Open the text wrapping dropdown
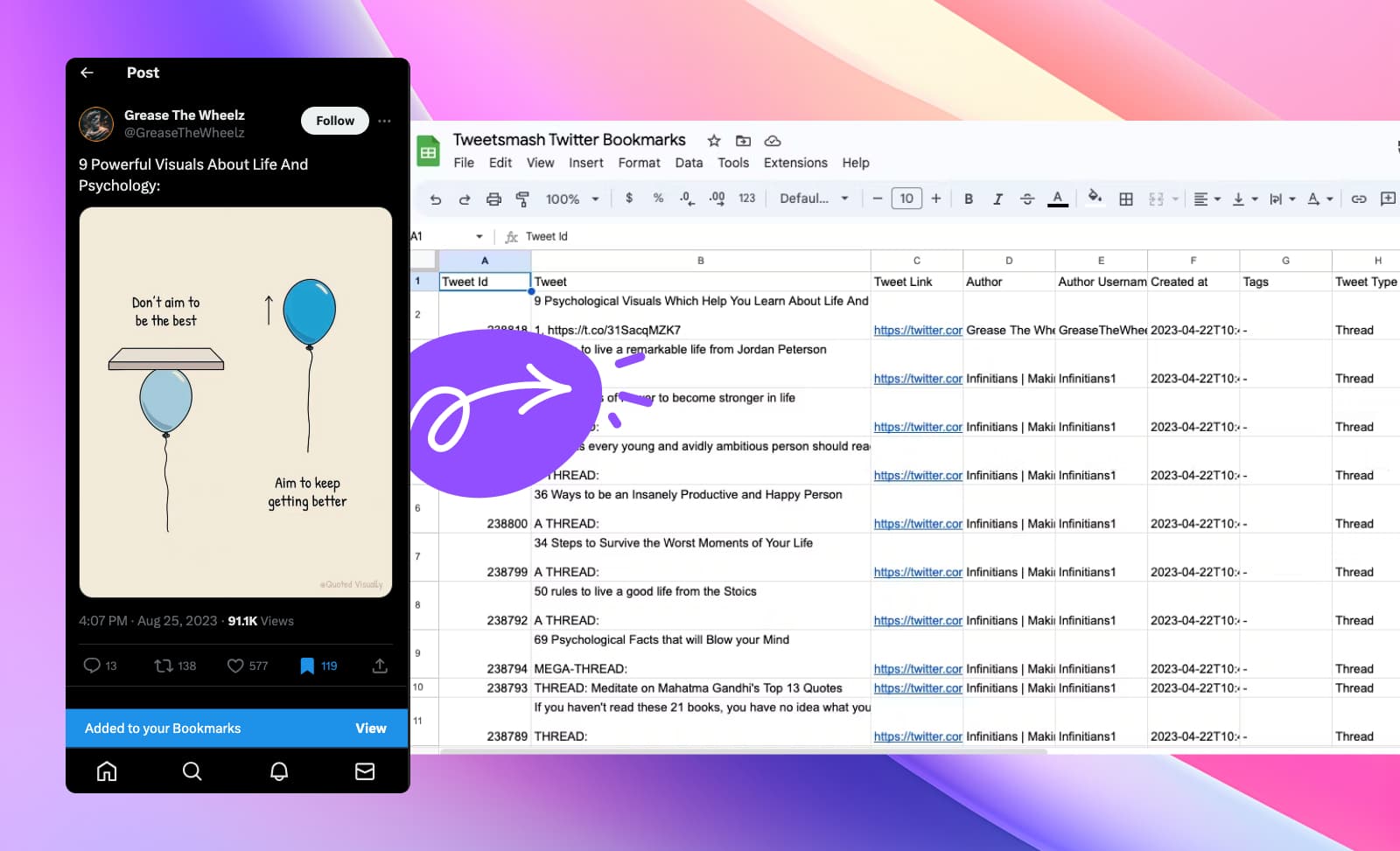 click(x=1282, y=199)
